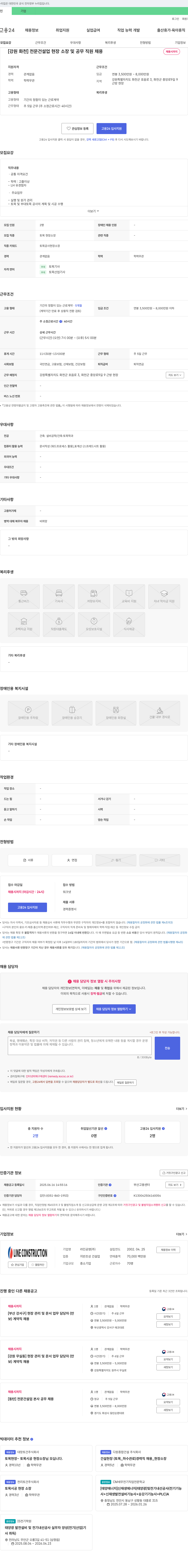This screenshot has width=188, height=1568.
Task: Open 지도 보기 for 근무 예정지
Action: click(x=175, y=375)
